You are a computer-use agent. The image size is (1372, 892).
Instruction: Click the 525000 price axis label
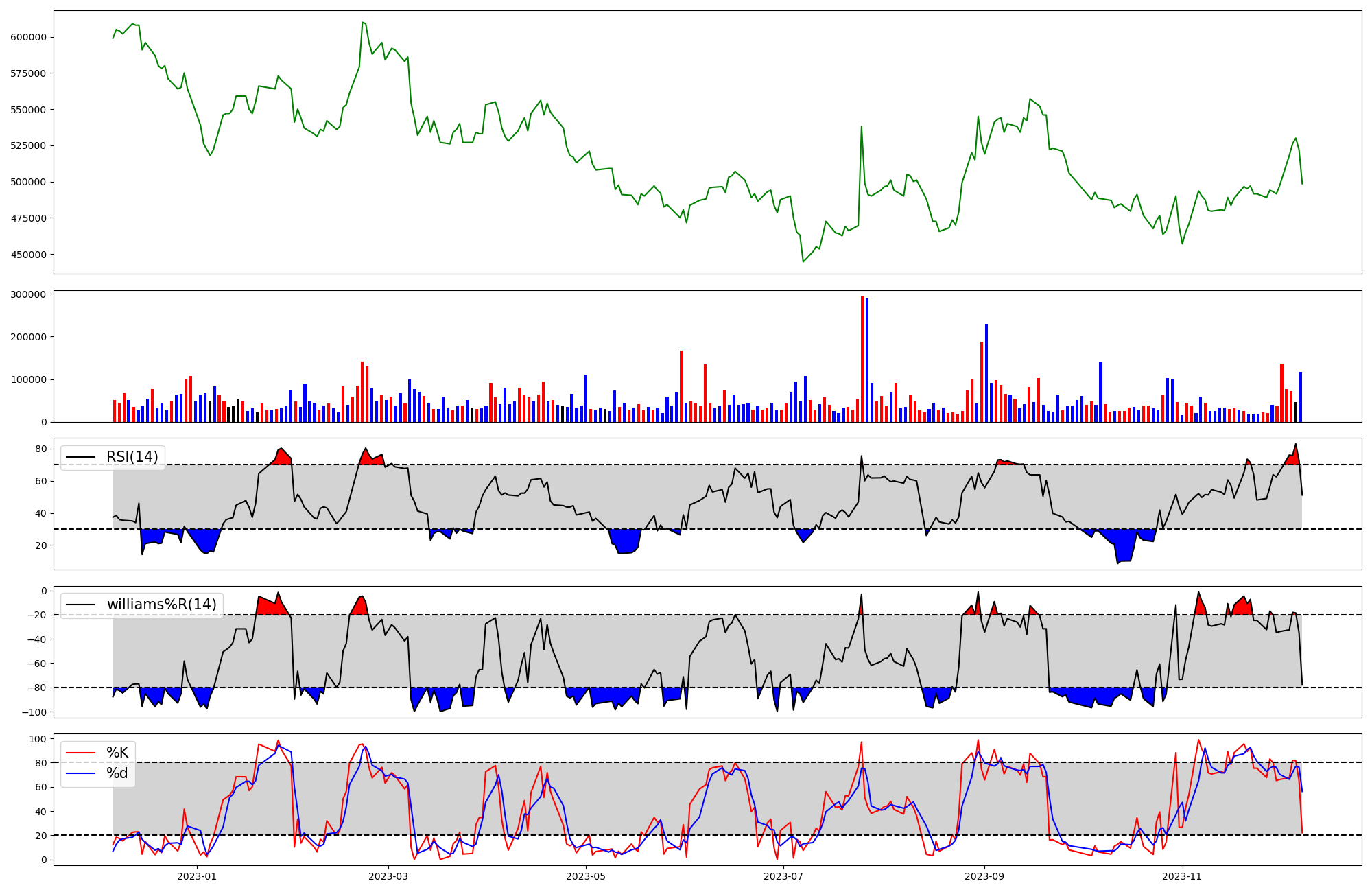(x=28, y=145)
